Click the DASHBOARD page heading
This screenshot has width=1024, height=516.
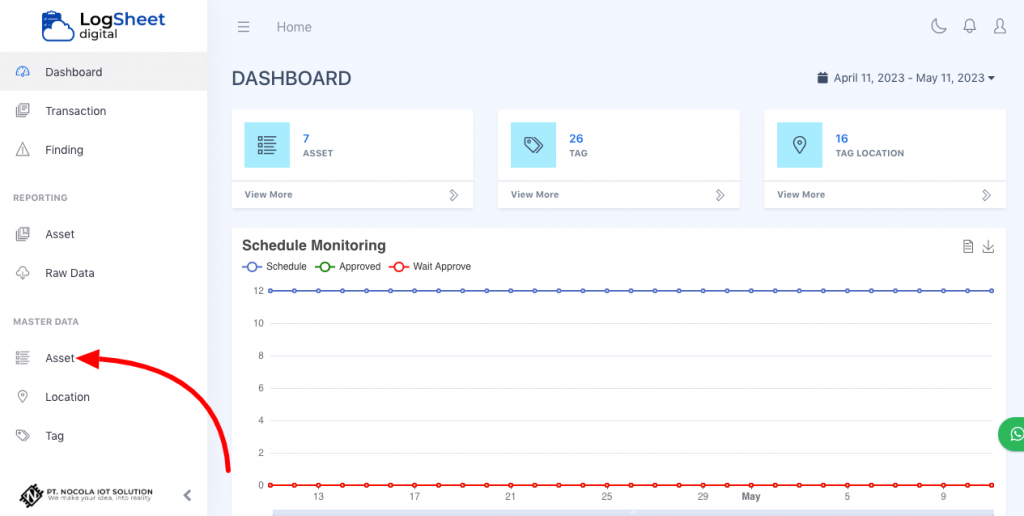tap(291, 78)
